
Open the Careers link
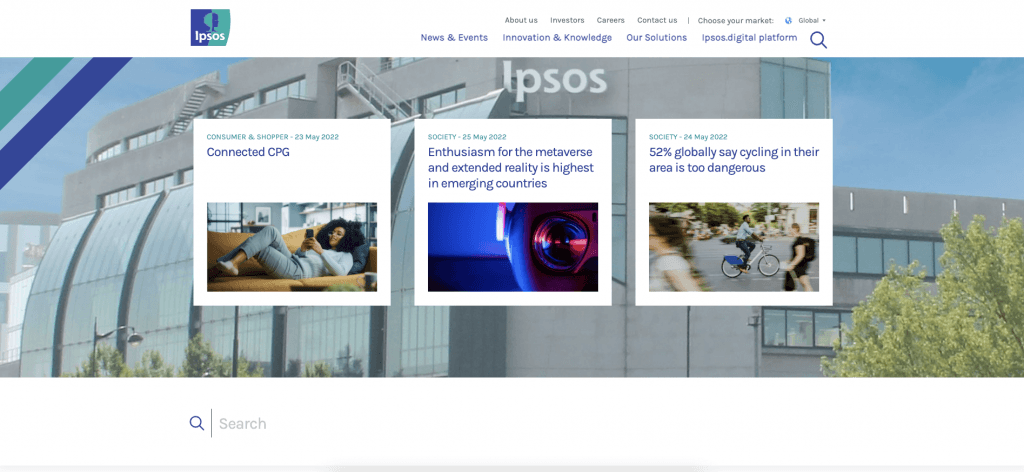tap(611, 20)
